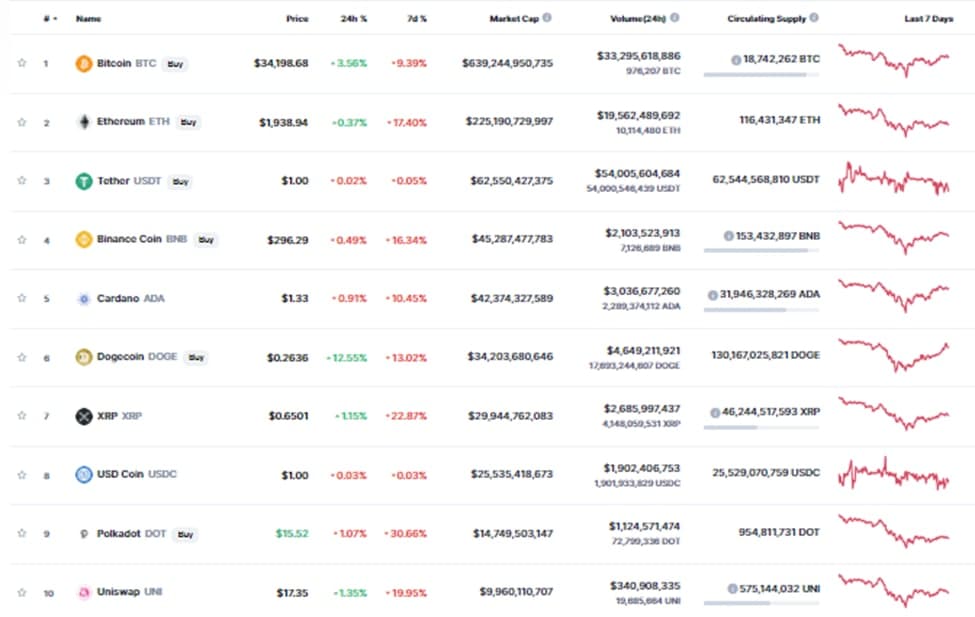Screen dimensions: 975x617
Task: Click the Buy button next to Bitcoin
Action: pos(174,64)
